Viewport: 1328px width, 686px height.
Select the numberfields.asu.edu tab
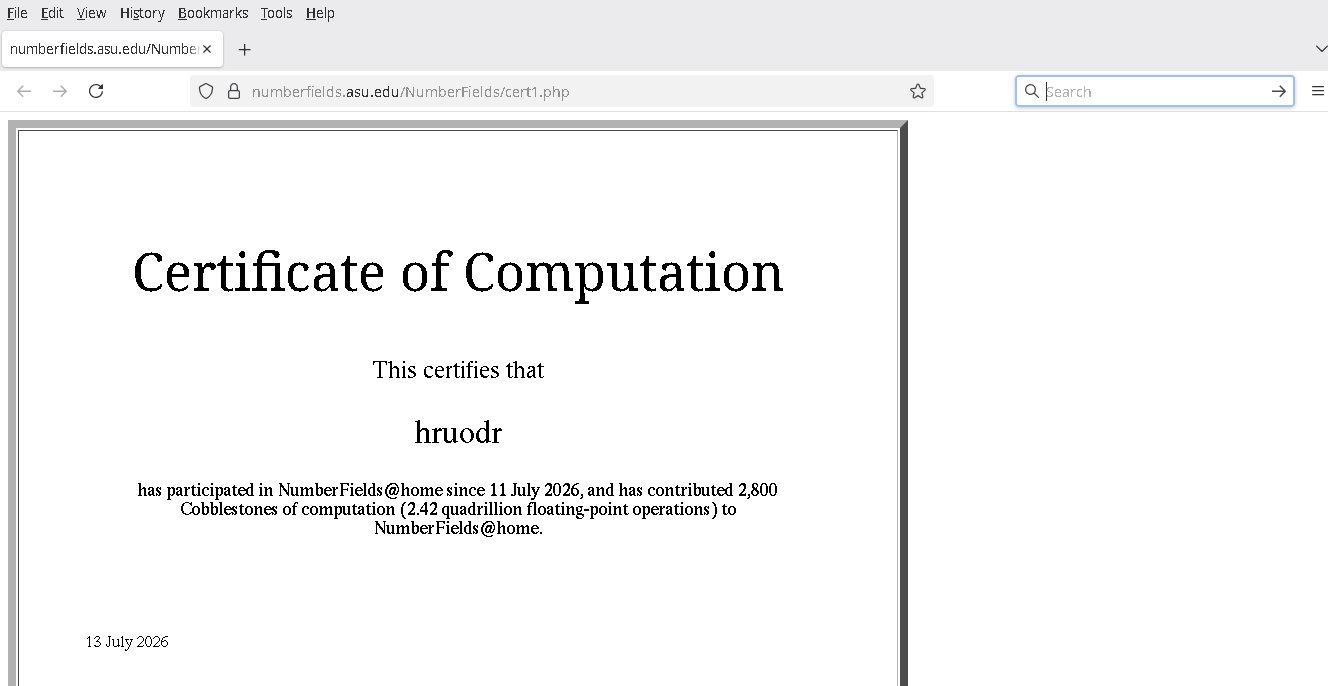point(110,49)
